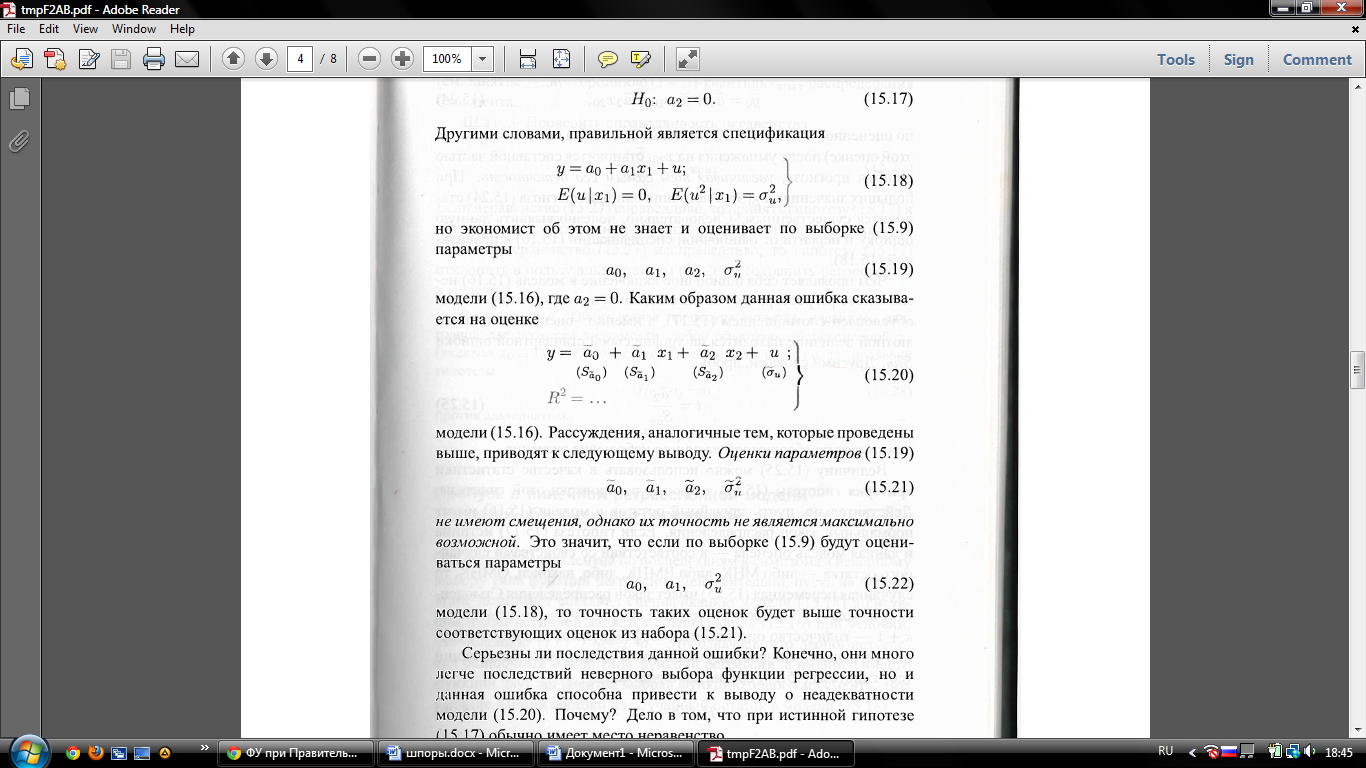This screenshot has height=768, width=1366.
Task: Click the 100% zoom value field
Action: coord(447,59)
